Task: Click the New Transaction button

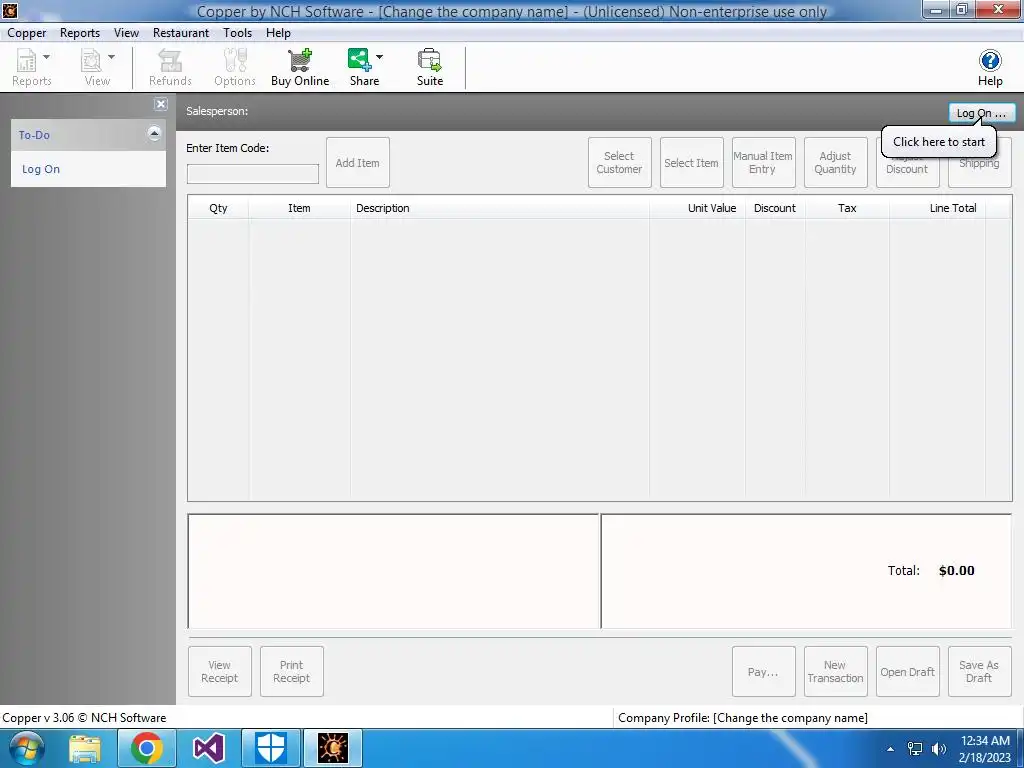Action: [835, 671]
